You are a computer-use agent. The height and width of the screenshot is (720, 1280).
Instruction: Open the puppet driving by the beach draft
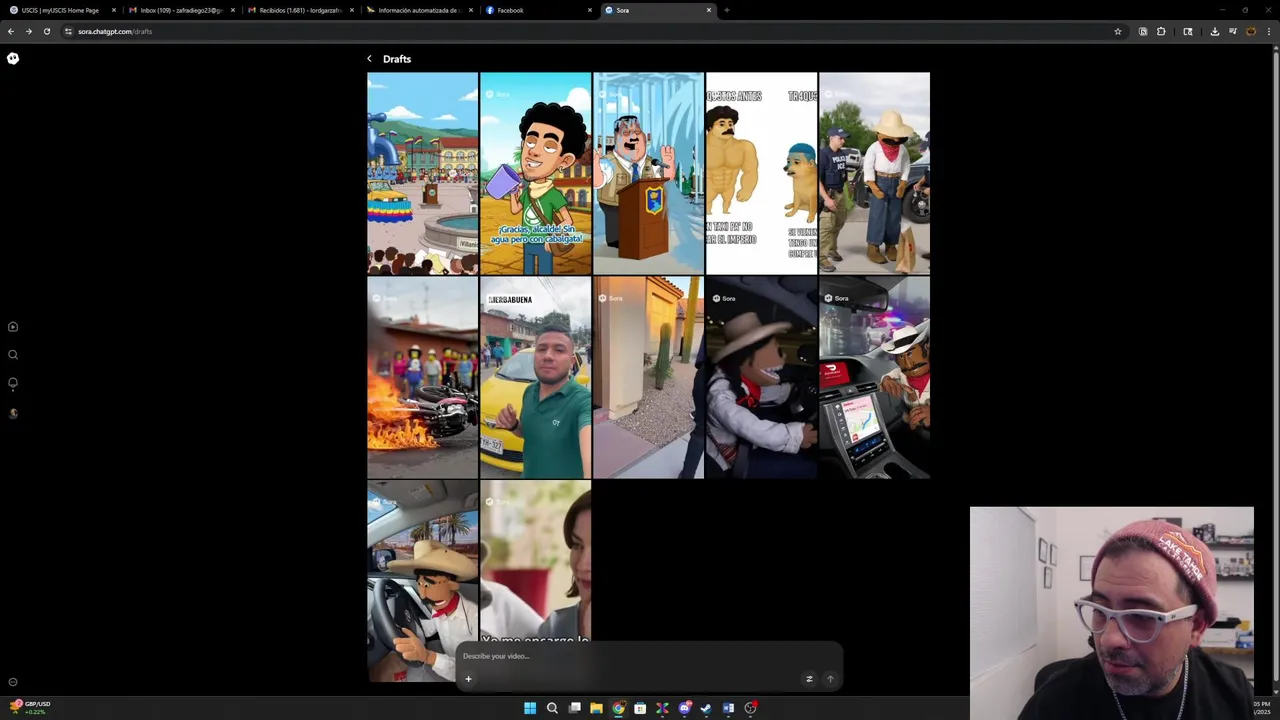click(x=422, y=581)
